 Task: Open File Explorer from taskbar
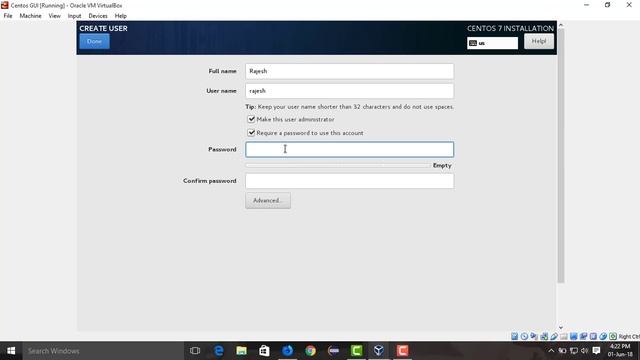coord(242,351)
